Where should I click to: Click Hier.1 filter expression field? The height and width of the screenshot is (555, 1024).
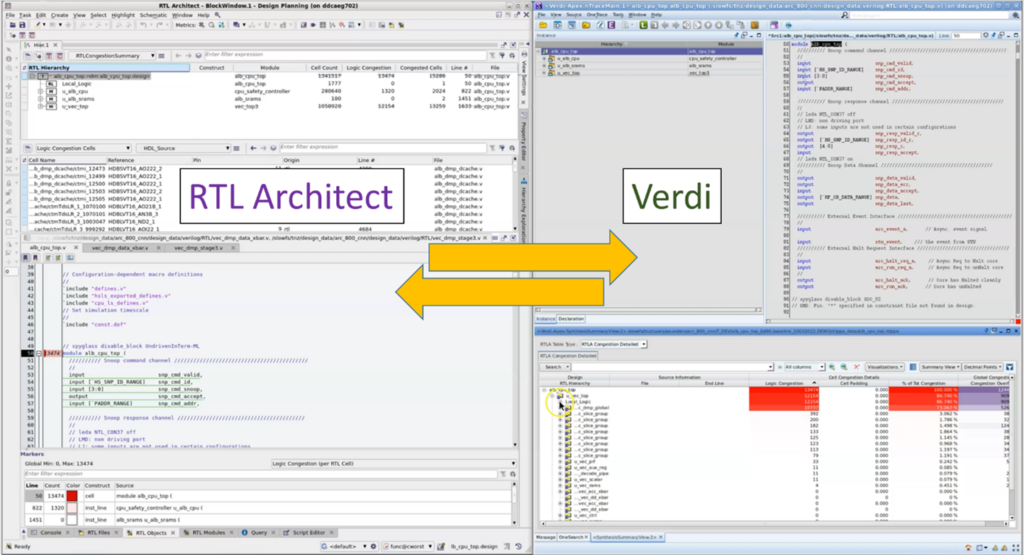point(345,56)
